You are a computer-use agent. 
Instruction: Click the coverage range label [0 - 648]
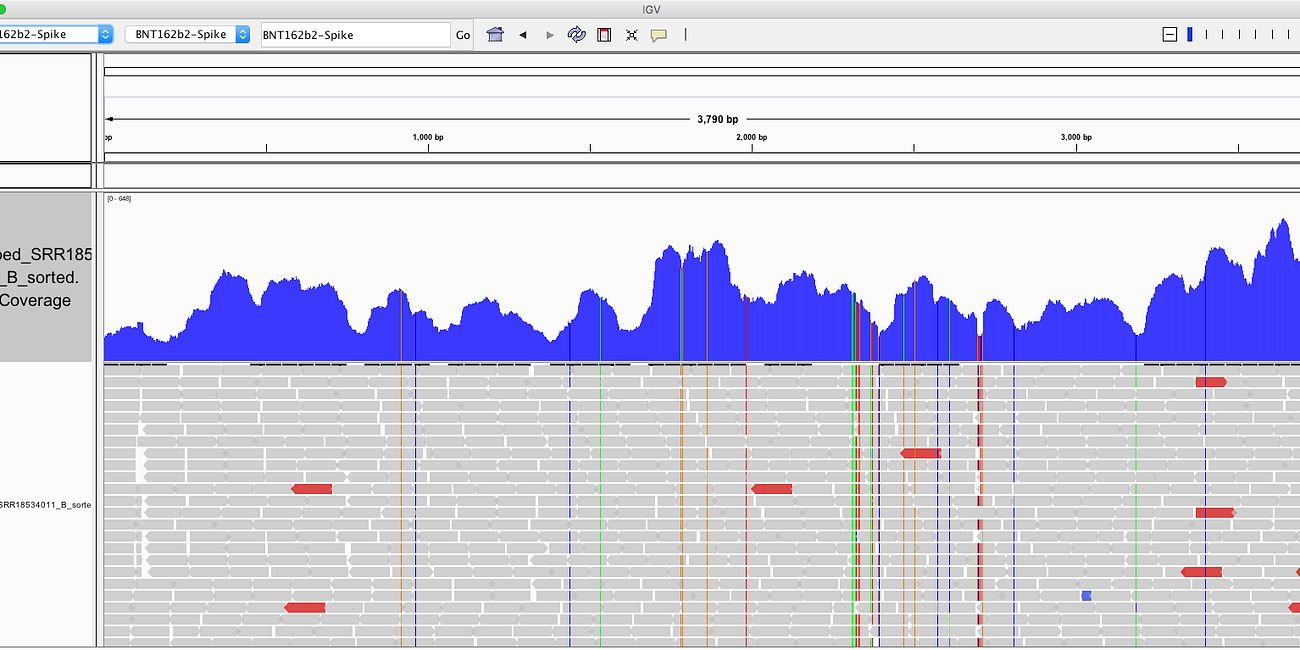pos(119,199)
